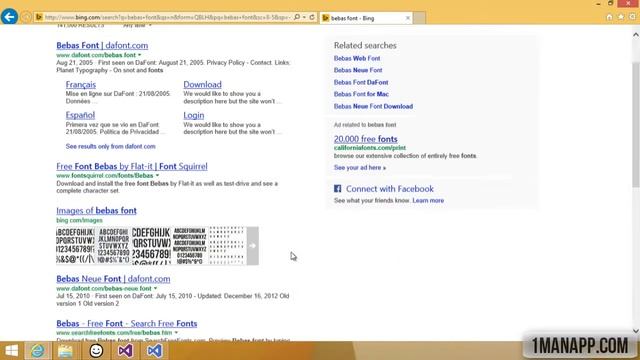Open the search dropdown arrow beside magnifier
The height and width of the screenshot is (360, 640).
click(x=304, y=17)
